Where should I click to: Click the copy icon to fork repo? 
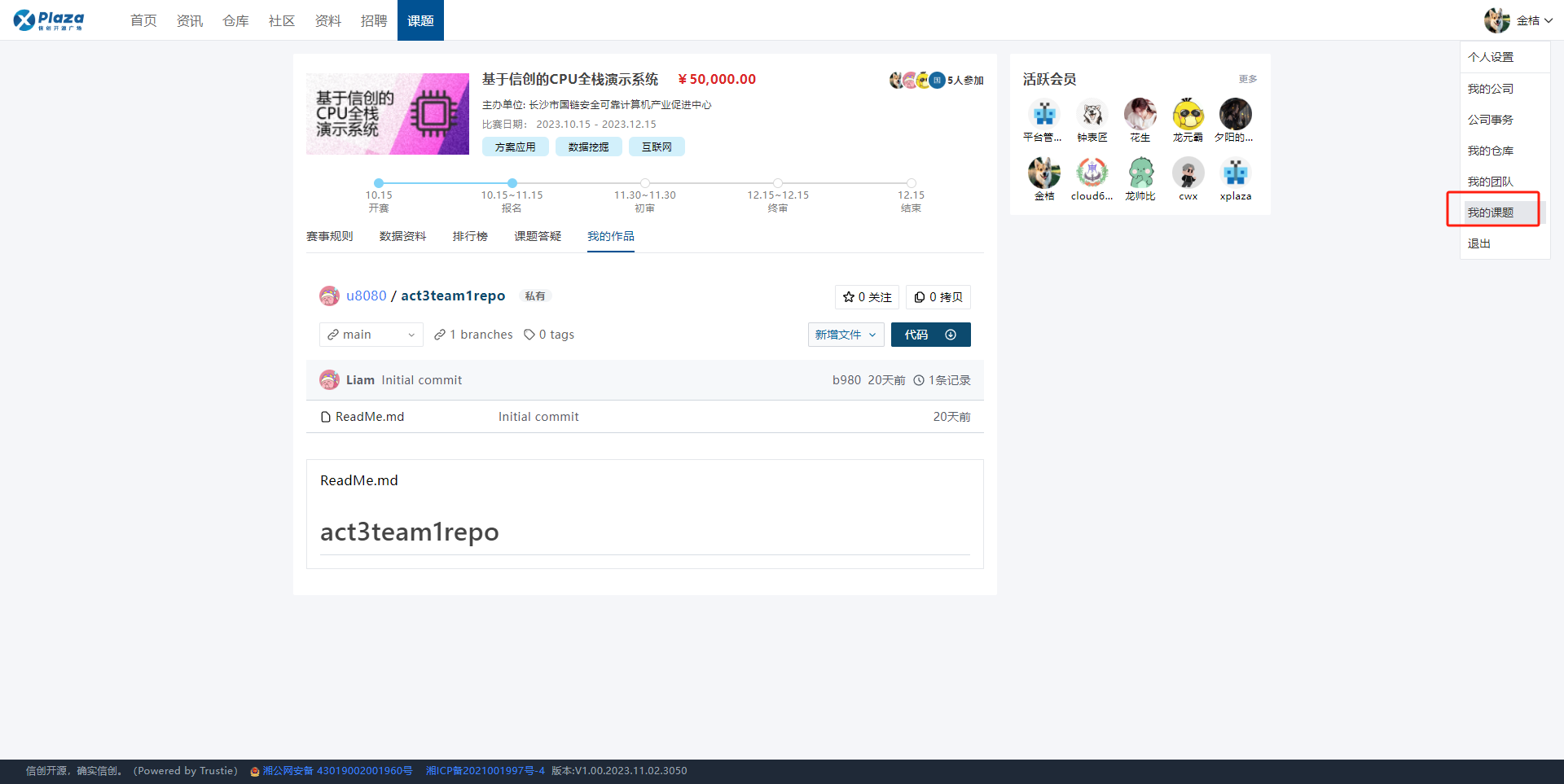[x=919, y=297]
